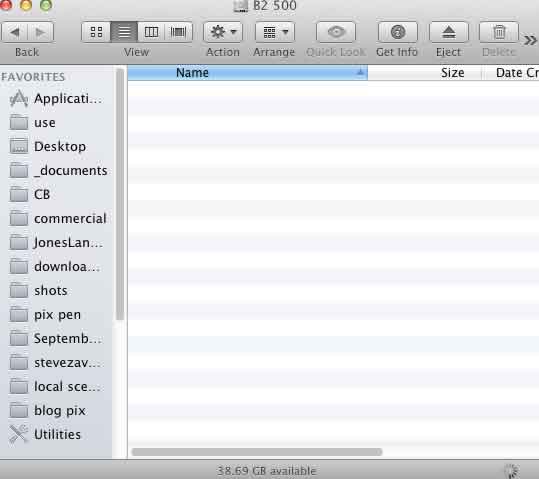Click the 38.69 GB available status text
The height and width of the screenshot is (479, 539).
(266, 470)
